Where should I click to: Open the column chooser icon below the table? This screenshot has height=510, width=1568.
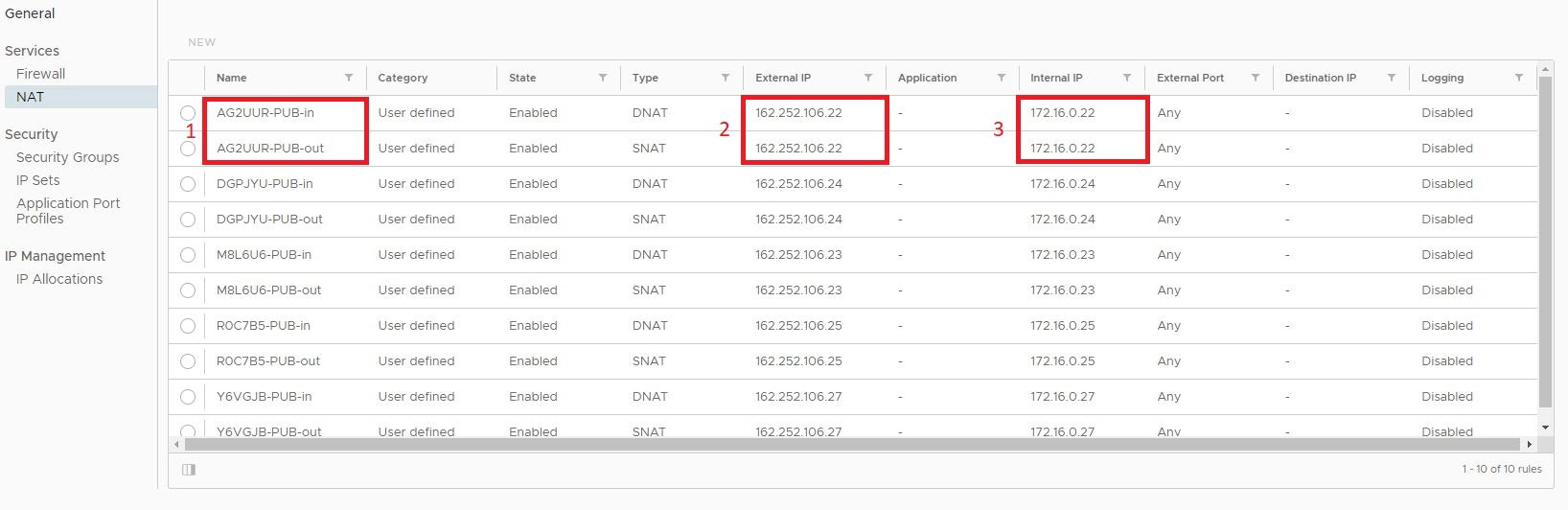coord(189,470)
